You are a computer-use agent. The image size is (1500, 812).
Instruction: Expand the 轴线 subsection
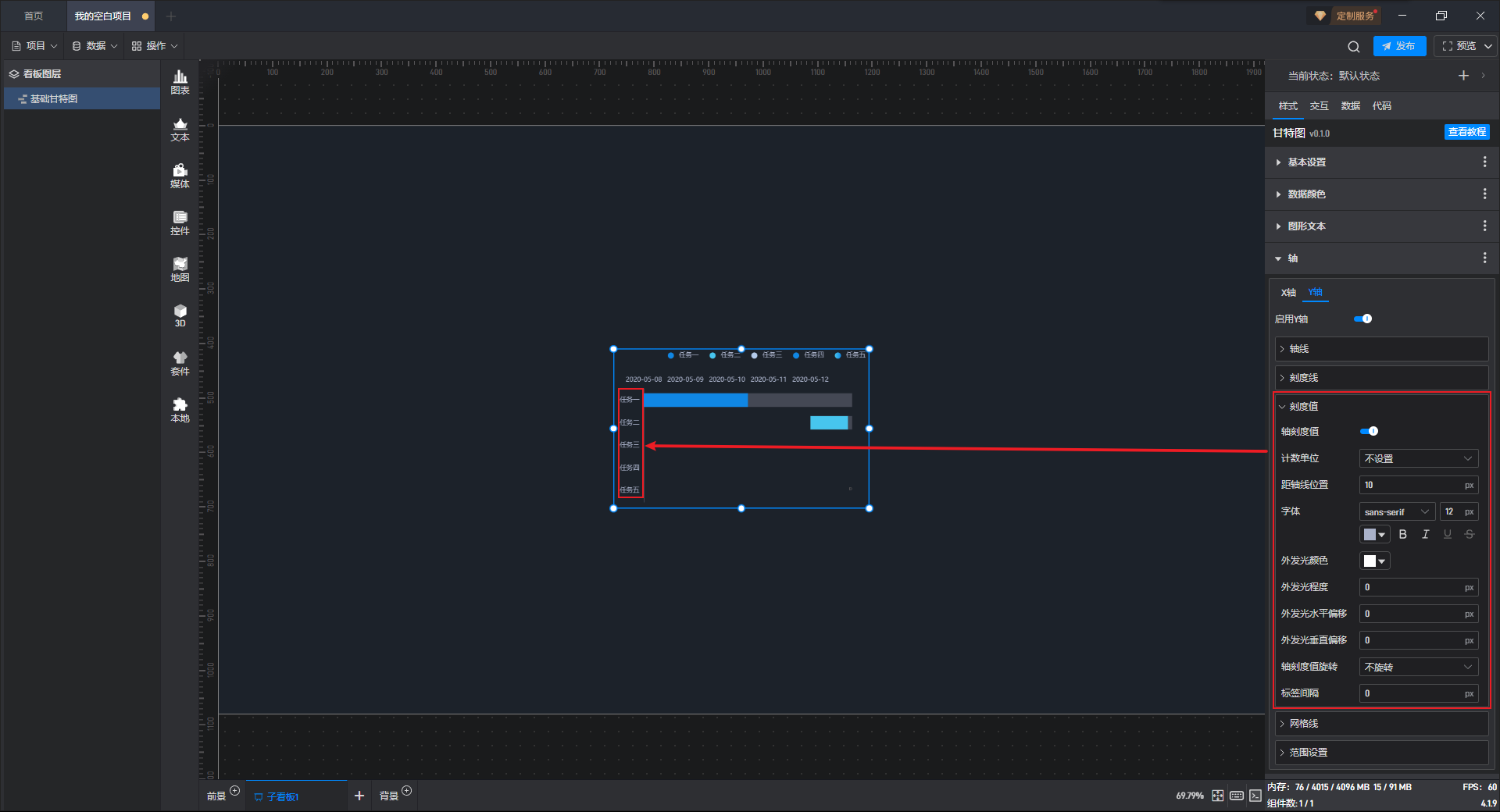point(1381,349)
